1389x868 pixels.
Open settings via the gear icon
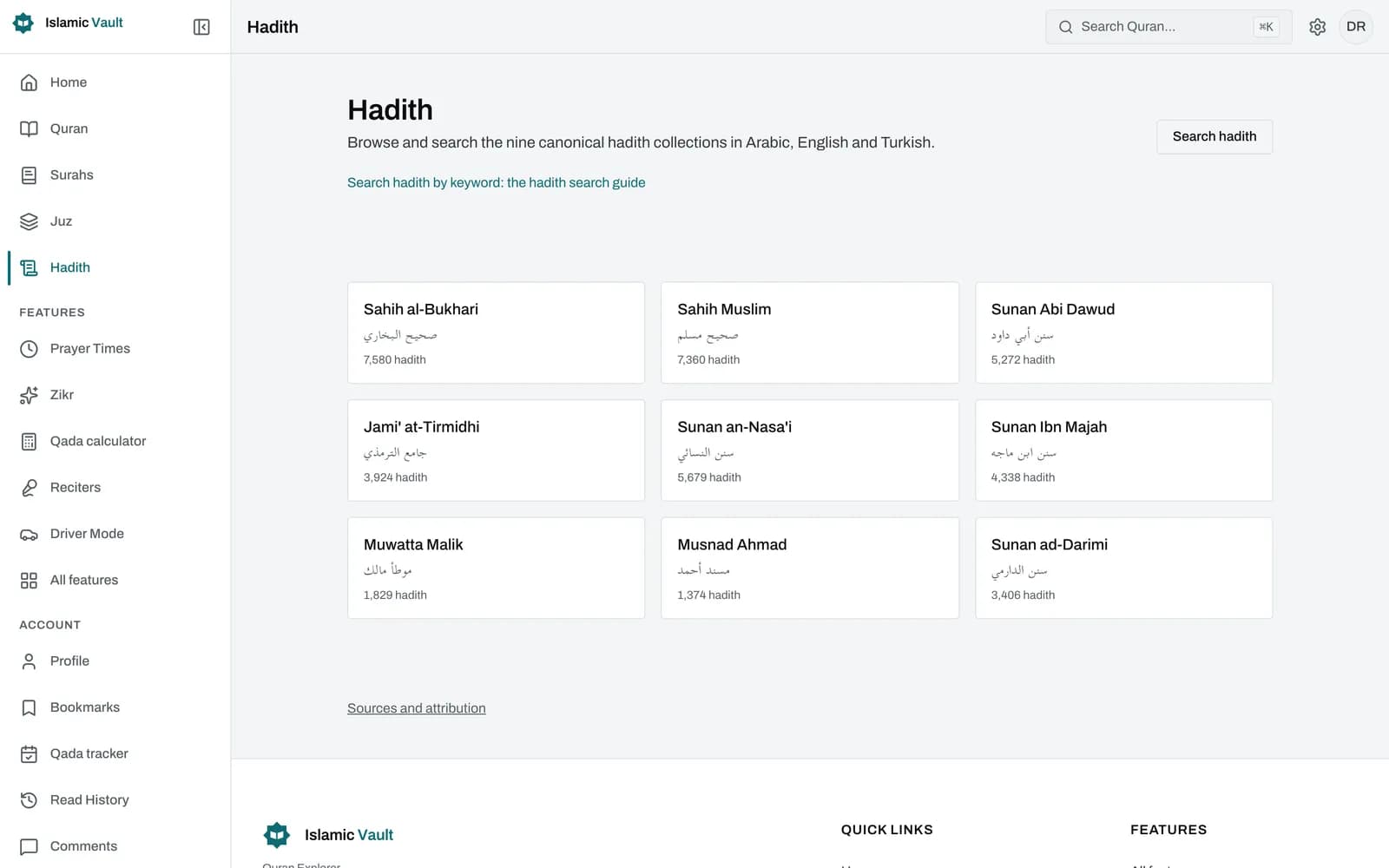pos(1317,27)
